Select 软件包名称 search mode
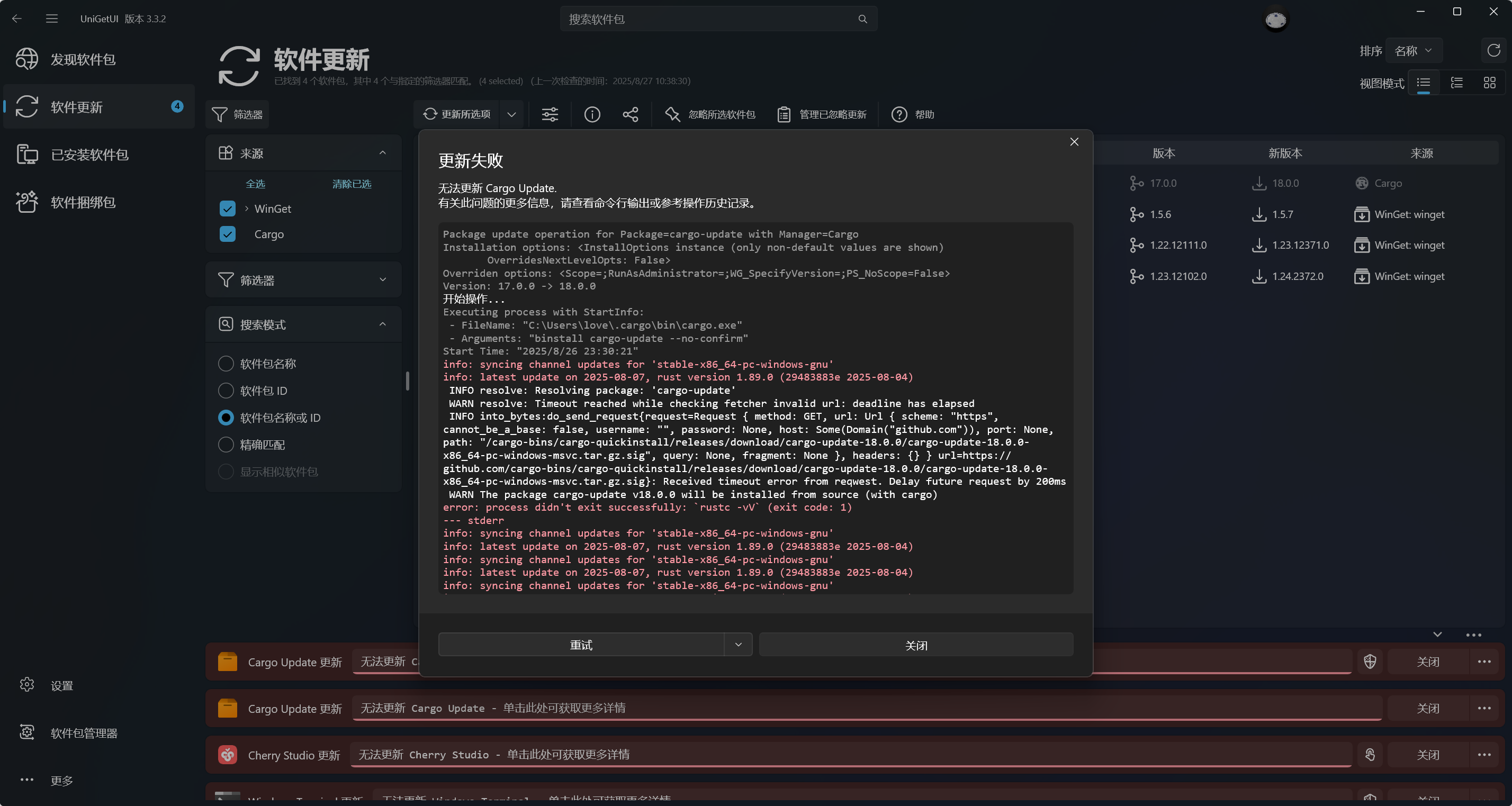The width and height of the screenshot is (1512, 806). click(226, 364)
